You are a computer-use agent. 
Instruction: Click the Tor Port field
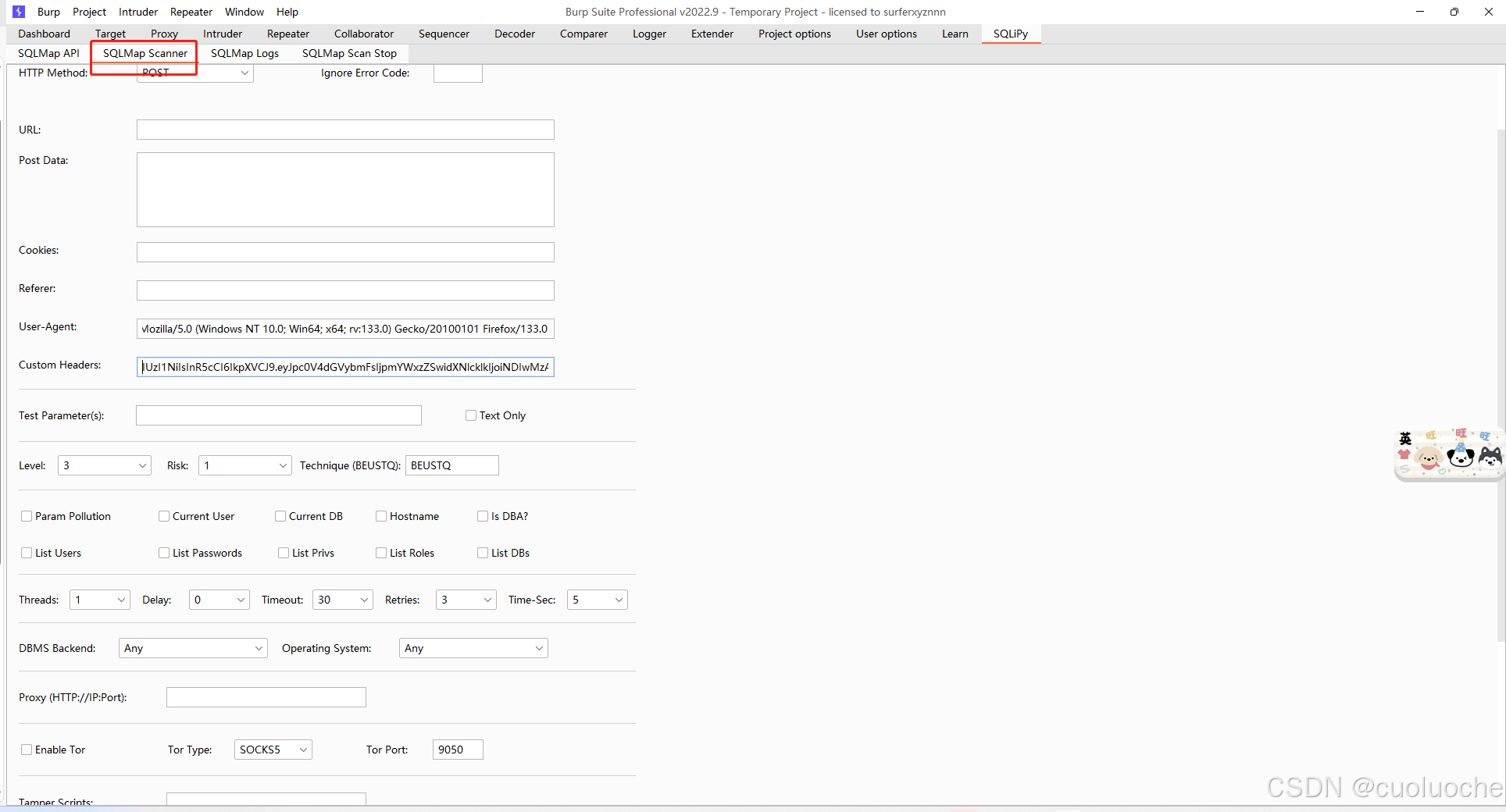pyautogui.click(x=458, y=750)
